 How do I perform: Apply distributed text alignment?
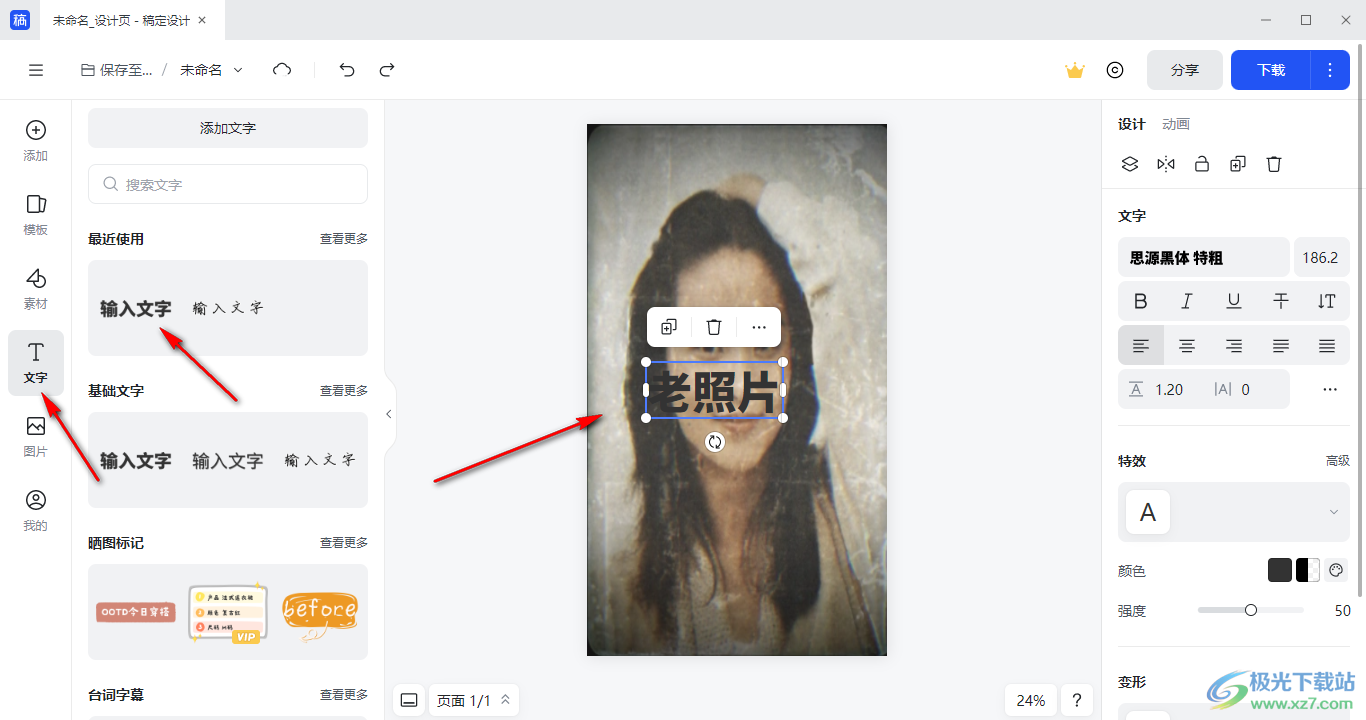1327,346
